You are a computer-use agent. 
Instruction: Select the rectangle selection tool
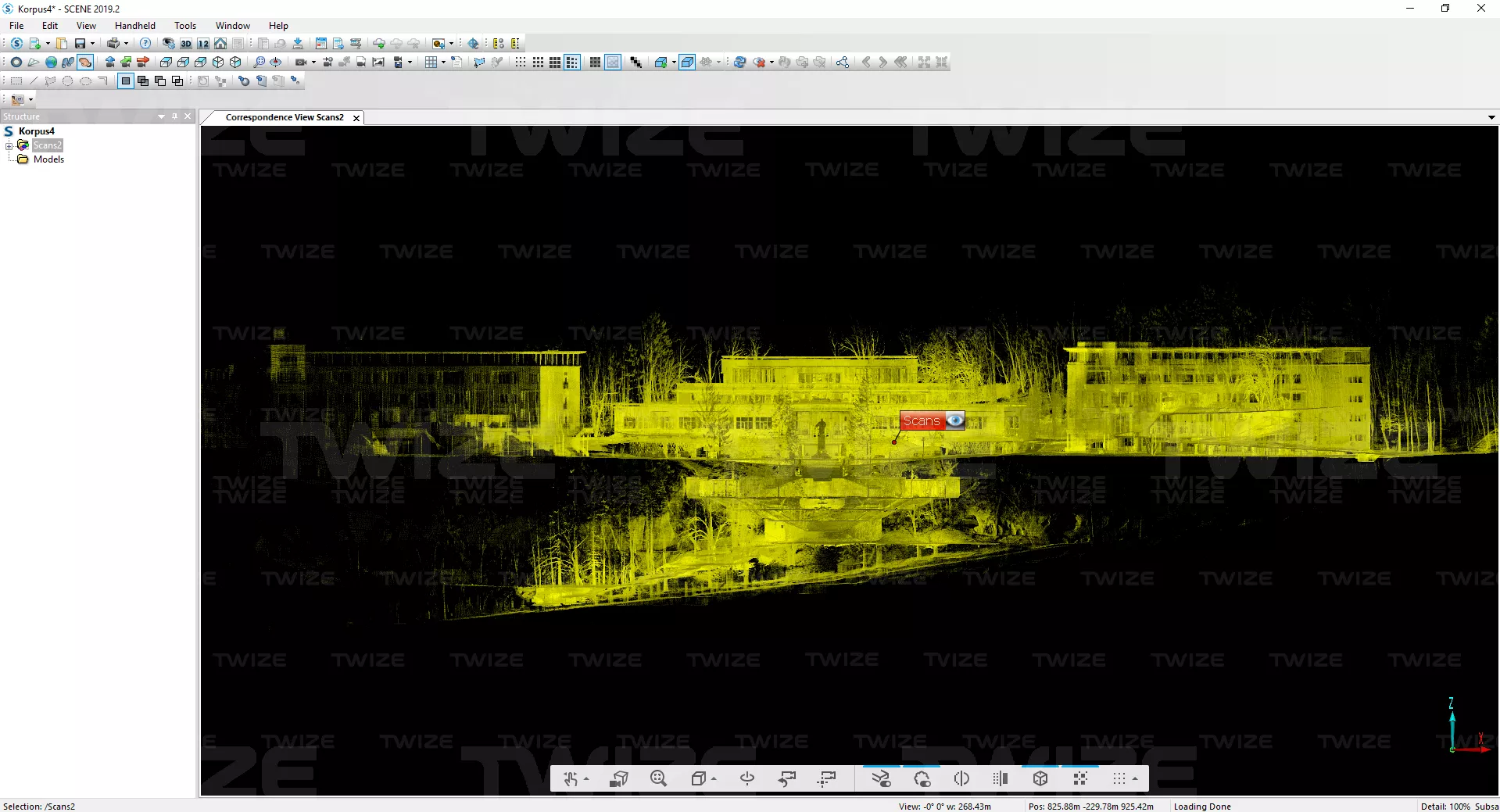[x=16, y=81]
